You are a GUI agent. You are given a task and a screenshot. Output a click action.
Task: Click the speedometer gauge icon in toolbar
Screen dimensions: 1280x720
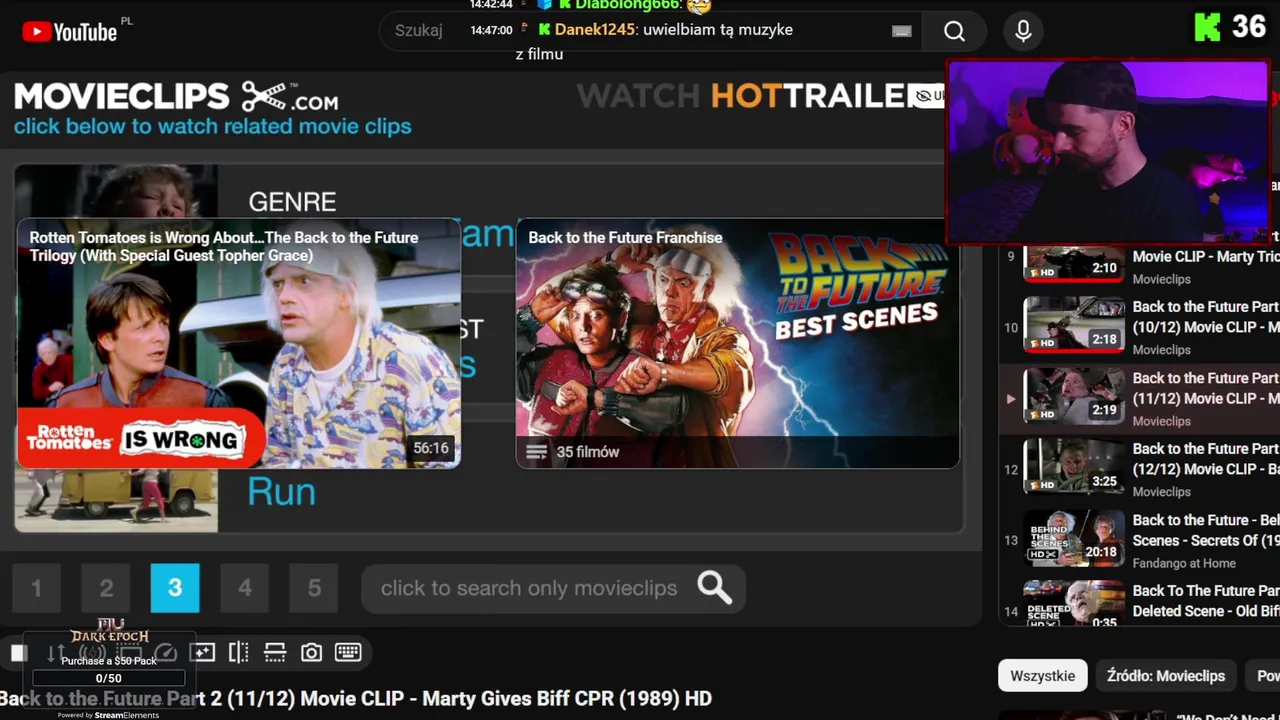coord(165,653)
